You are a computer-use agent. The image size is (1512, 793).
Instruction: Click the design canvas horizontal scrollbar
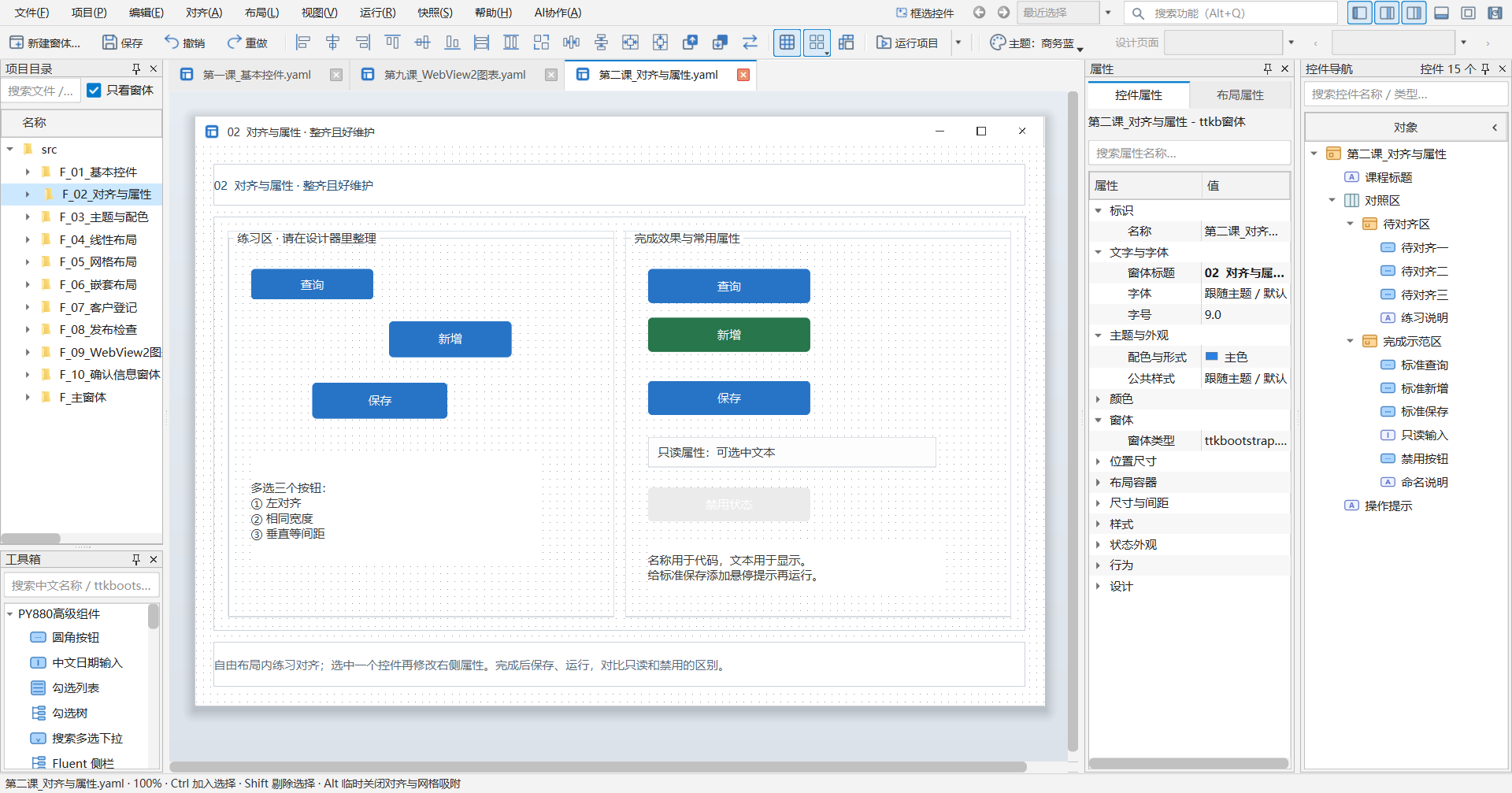pyautogui.click(x=598, y=766)
